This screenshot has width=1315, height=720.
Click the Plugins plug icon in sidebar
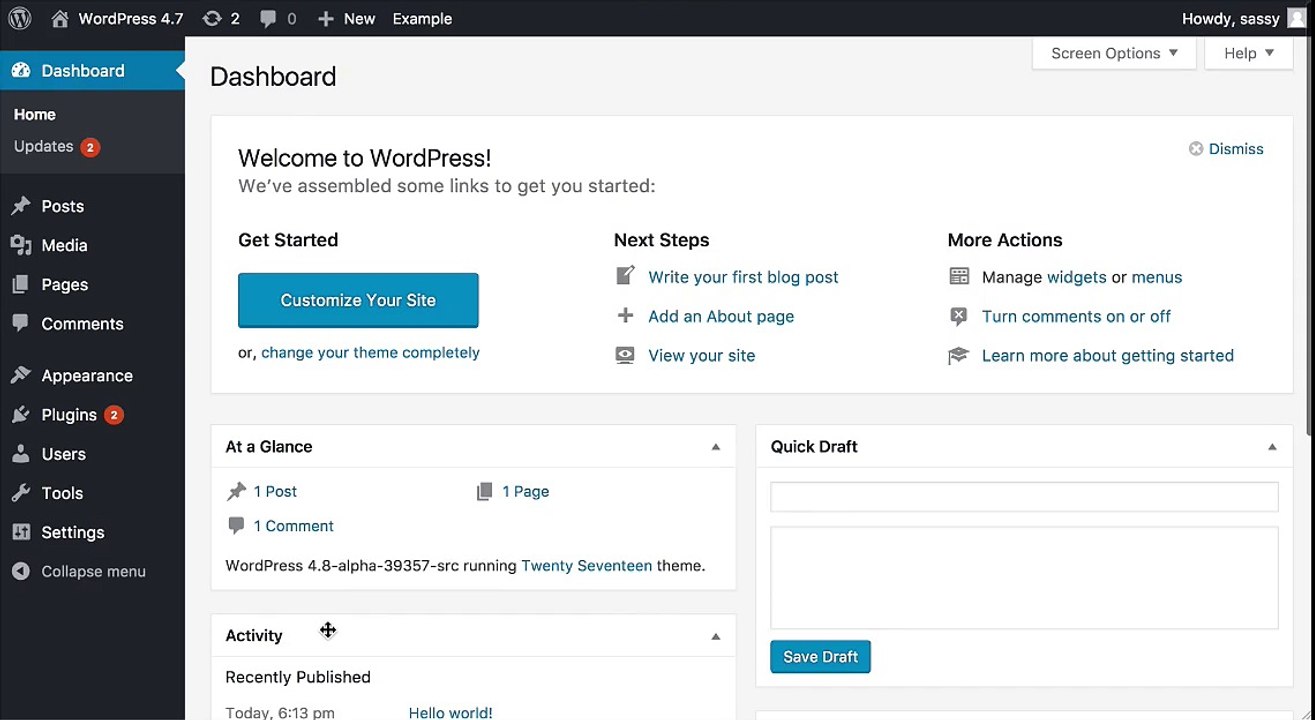[x=21, y=415]
